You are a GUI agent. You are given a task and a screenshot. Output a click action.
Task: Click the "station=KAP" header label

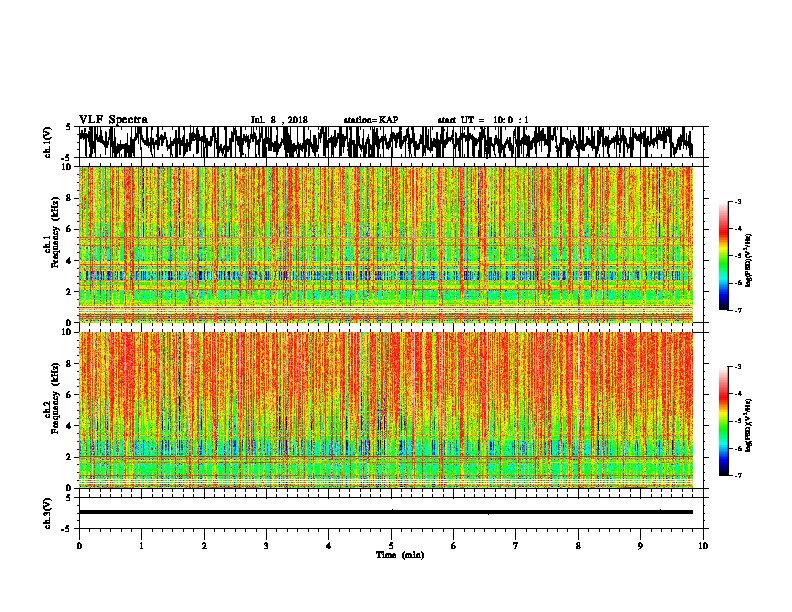tap(371, 120)
